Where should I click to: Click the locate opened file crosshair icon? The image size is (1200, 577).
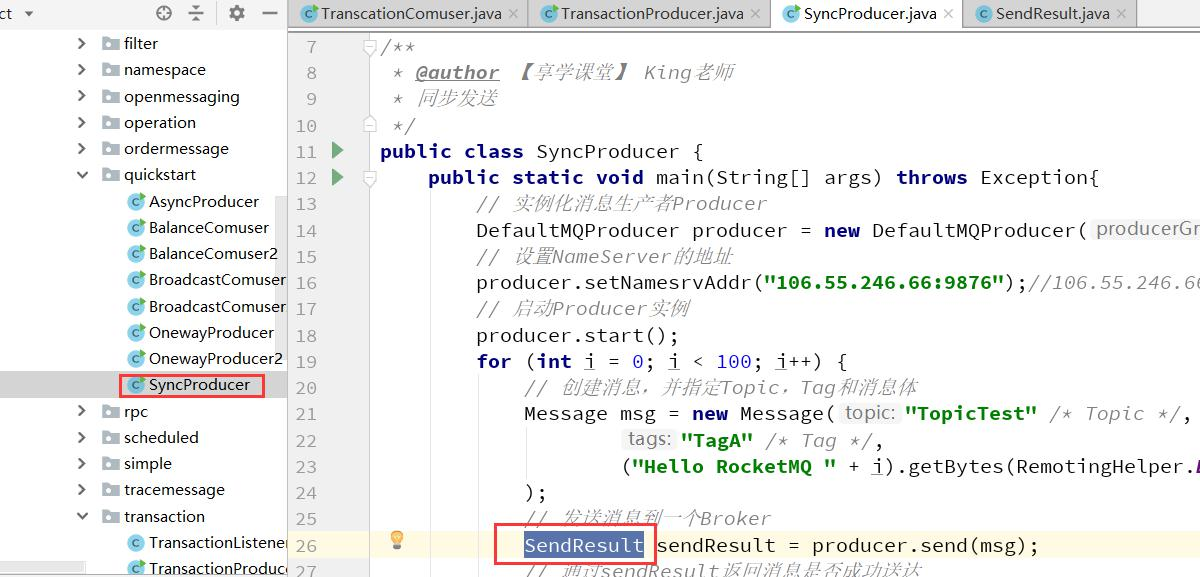click(x=165, y=13)
